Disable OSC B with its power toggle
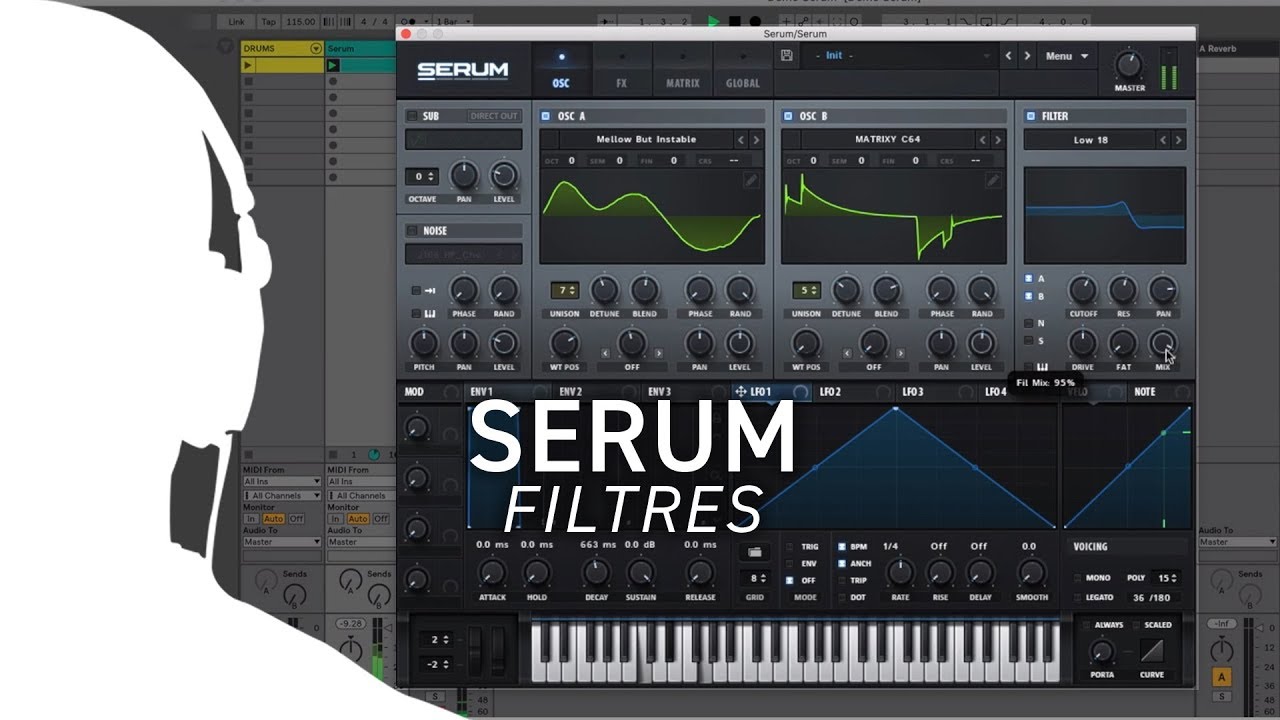Image resolution: width=1280 pixels, height=720 pixels. click(787, 116)
